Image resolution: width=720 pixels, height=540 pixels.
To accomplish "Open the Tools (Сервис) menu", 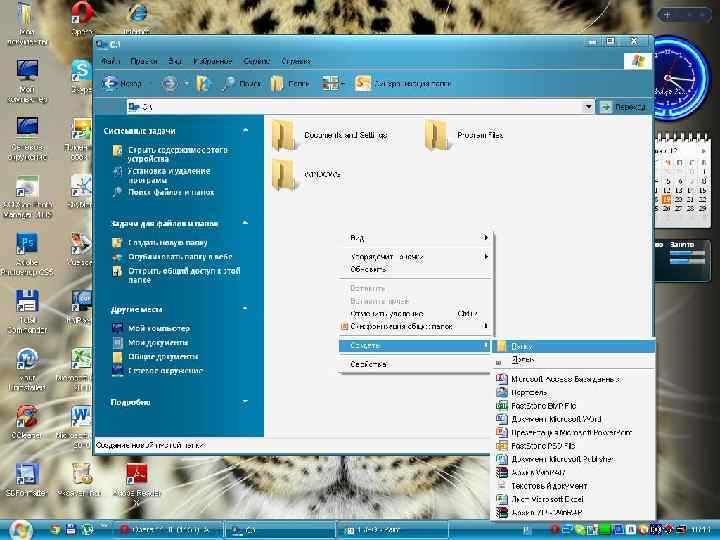I will point(257,61).
